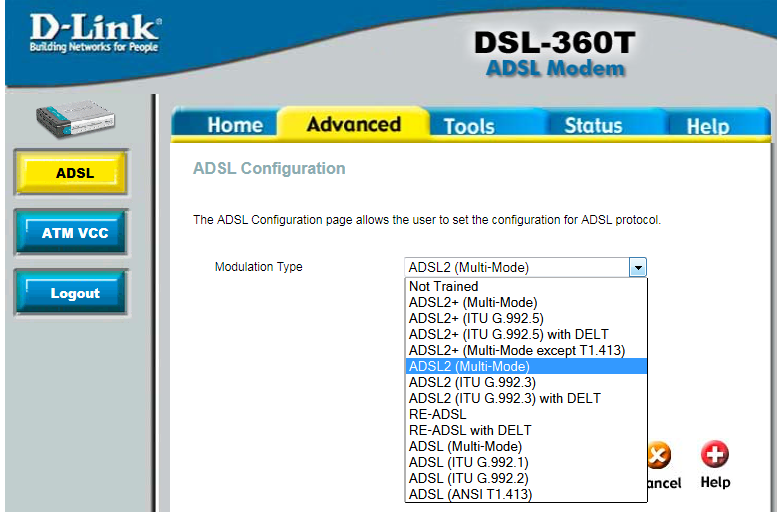Click the ADSL Configuration page description sentence
Image resolution: width=777 pixels, height=512 pixels.
click(x=427, y=220)
